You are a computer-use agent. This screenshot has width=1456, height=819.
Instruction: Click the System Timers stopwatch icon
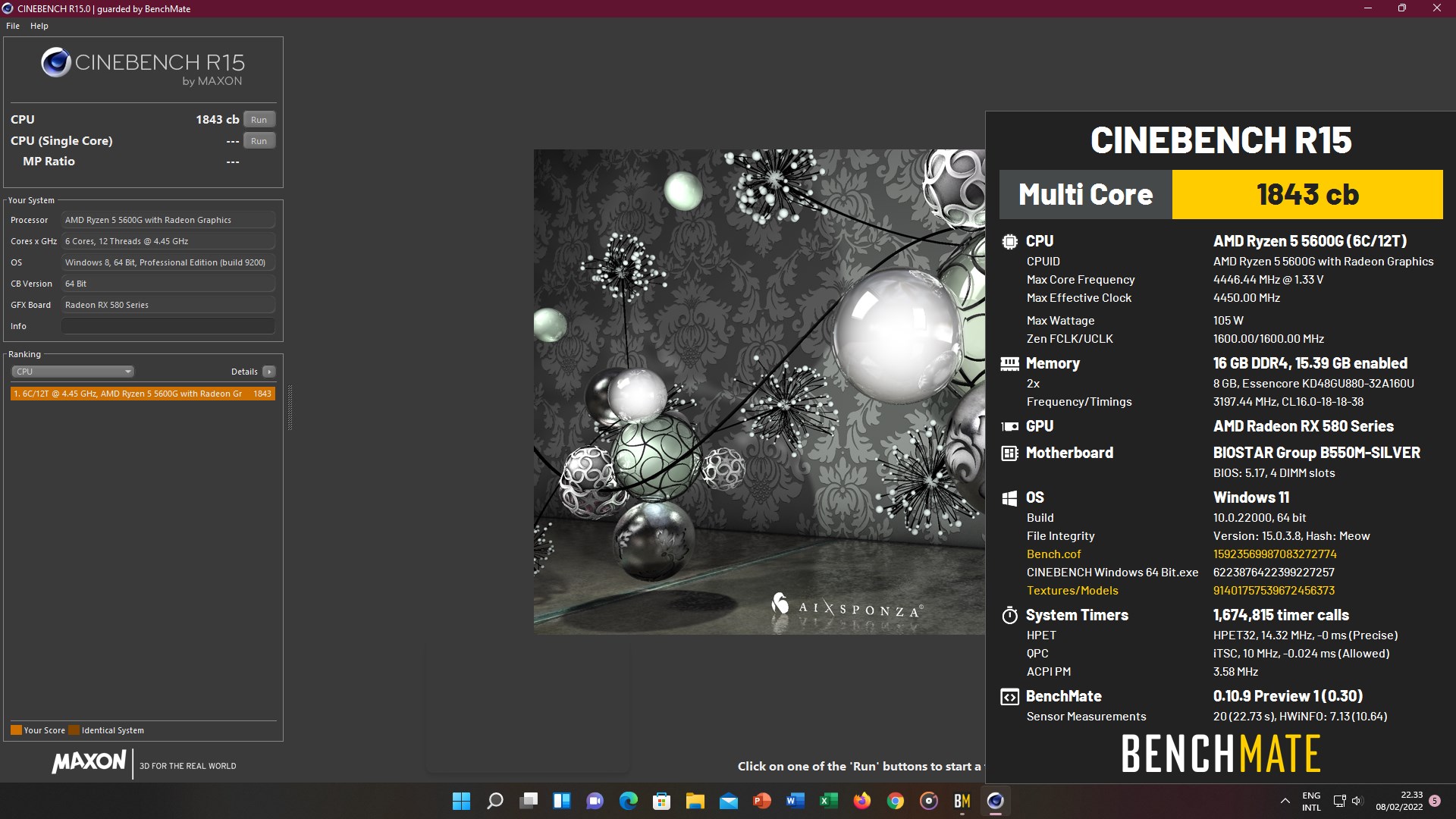(x=1009, y=615)
